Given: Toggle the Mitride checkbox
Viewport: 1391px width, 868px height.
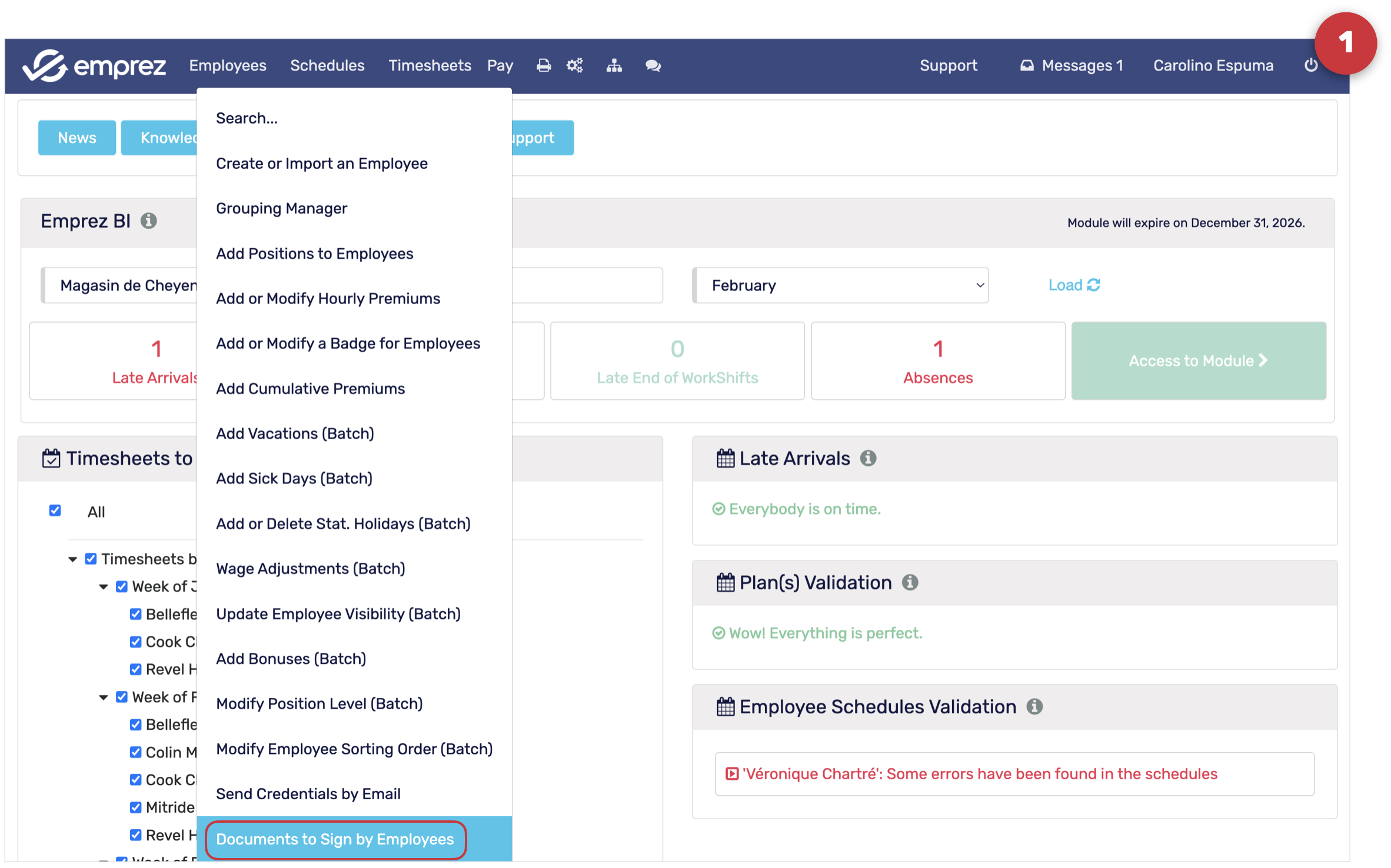Looking at the screenshot, I should pyautogui.click(x=135, y=807).
